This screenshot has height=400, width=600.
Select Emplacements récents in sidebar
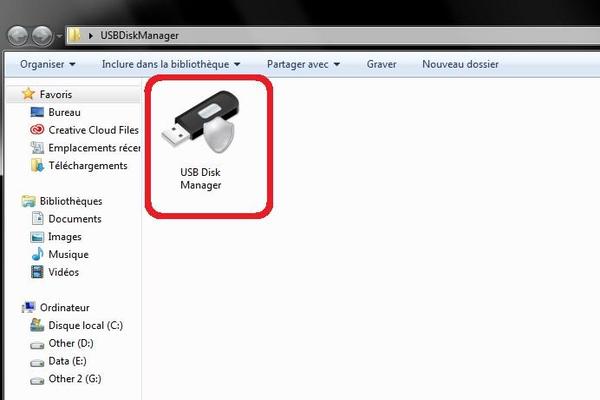[92, 148]
